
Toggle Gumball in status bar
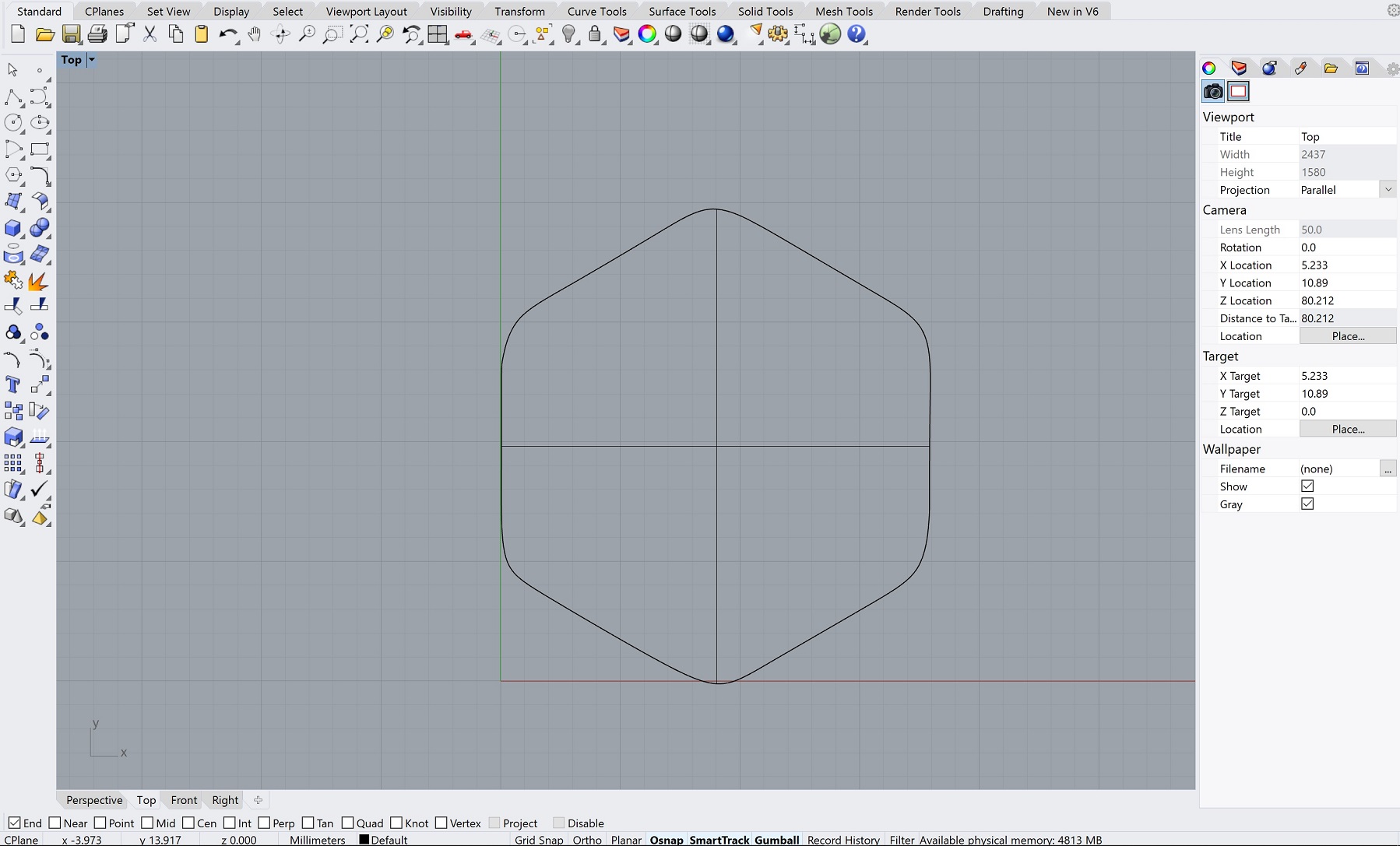776,840
